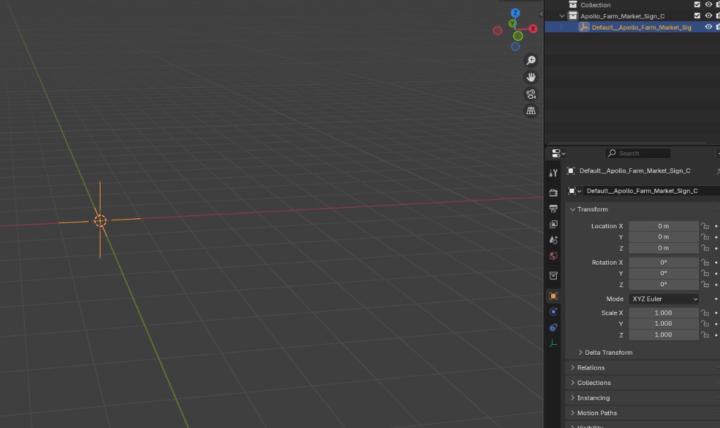Click the zoom view magnifier icon
The height and width of the screenshot is (428, 720).
pos(531,61)
